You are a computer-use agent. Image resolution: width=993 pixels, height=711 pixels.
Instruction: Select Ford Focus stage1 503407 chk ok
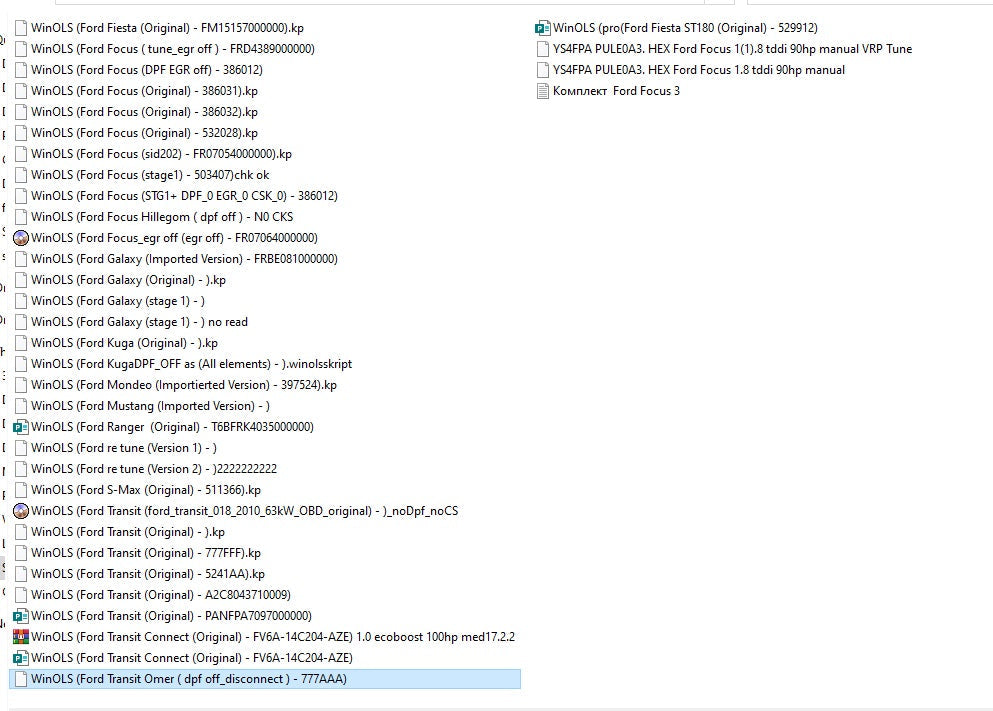click(150, 175)
